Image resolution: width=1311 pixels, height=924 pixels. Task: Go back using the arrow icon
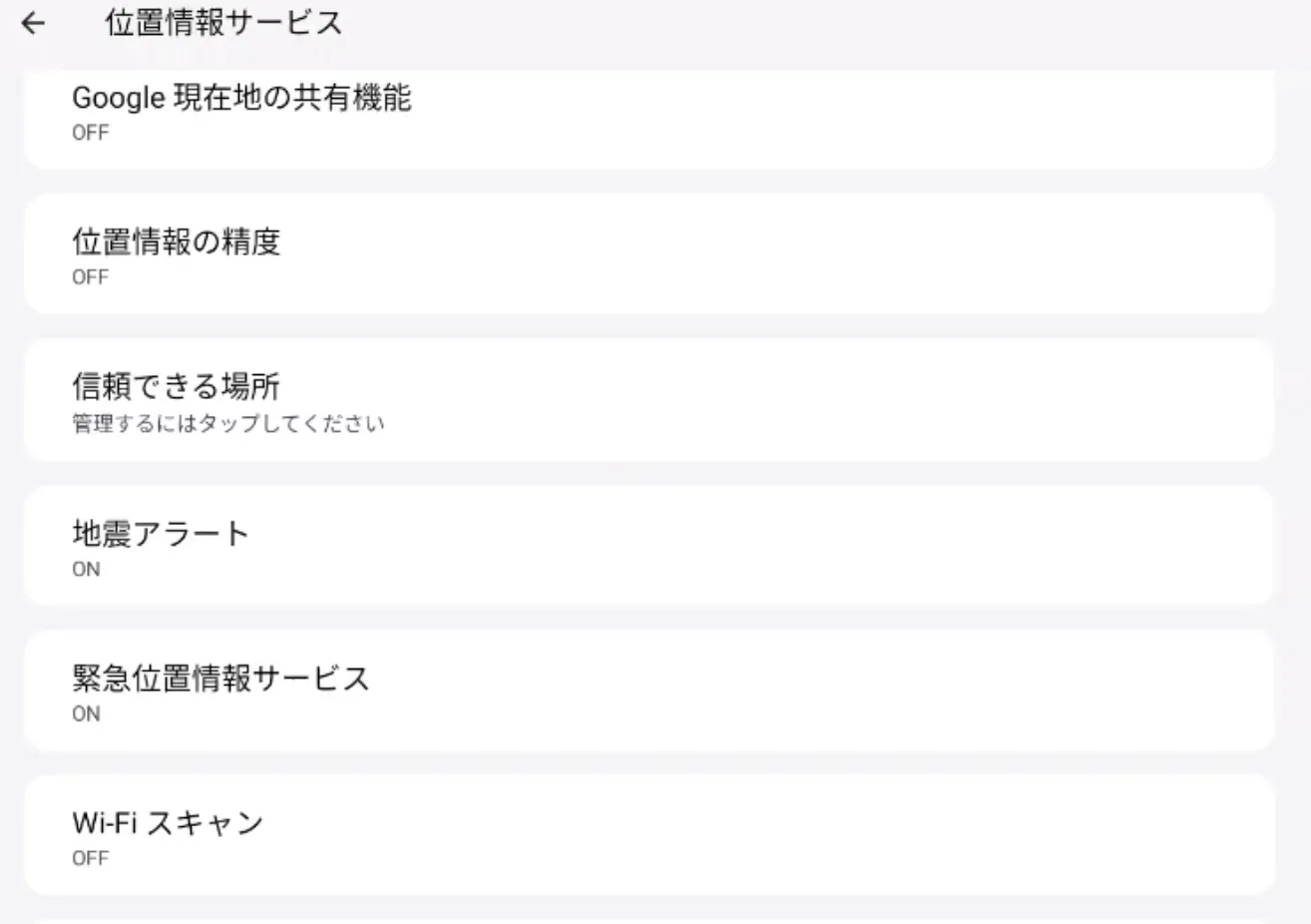[33, 23]
